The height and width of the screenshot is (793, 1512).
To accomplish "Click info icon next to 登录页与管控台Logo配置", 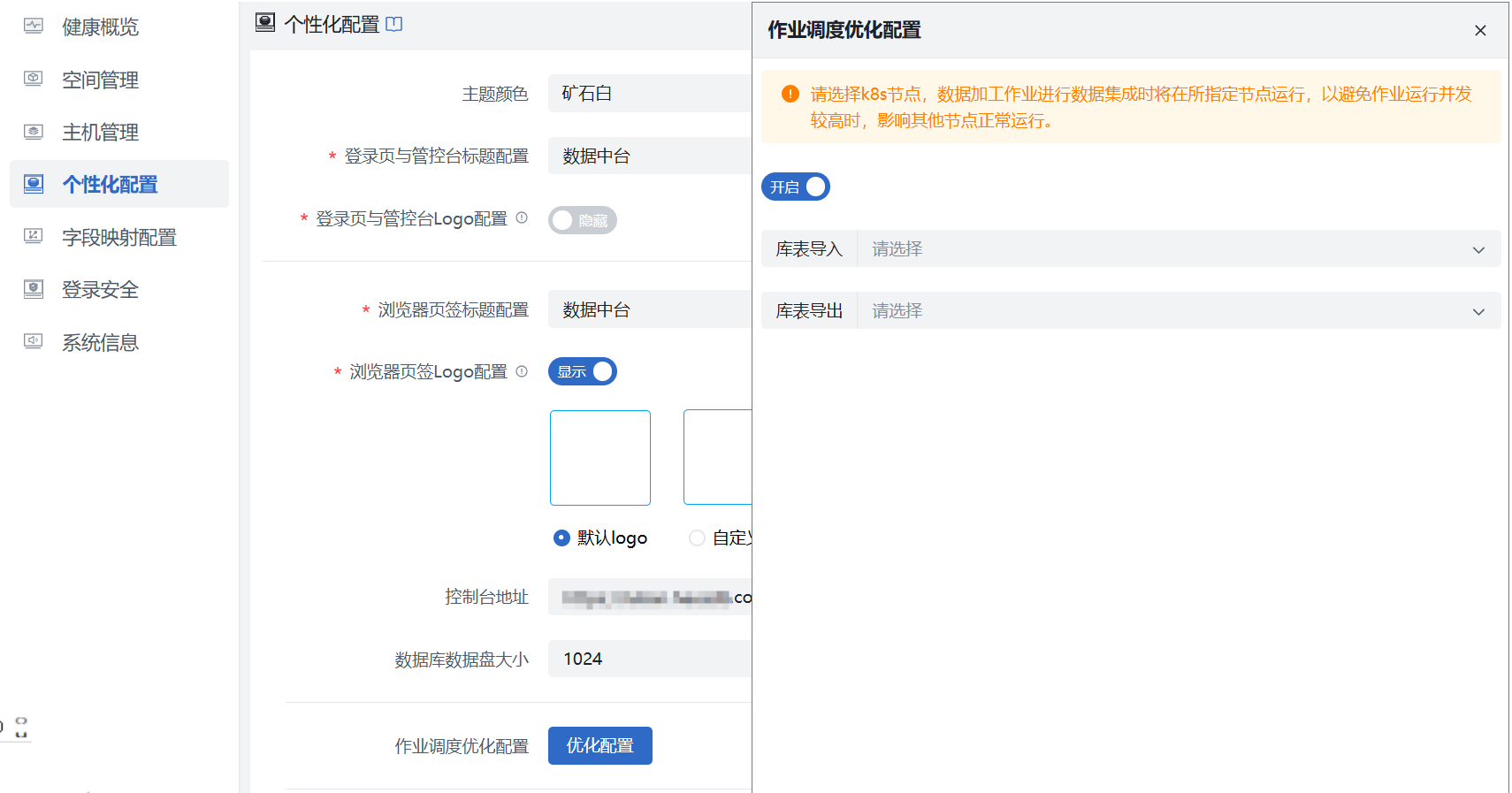I will point(522,217).
